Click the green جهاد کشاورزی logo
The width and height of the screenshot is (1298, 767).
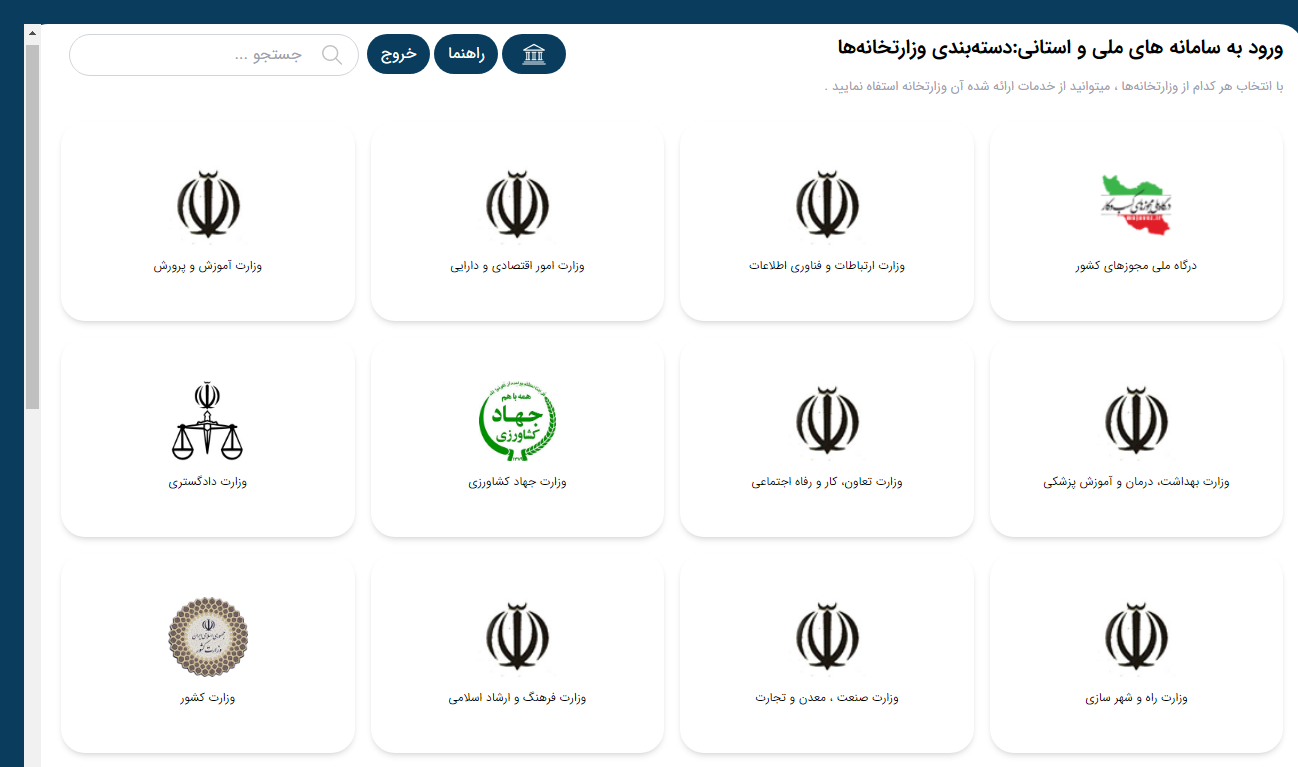click(x=517, y=421)
